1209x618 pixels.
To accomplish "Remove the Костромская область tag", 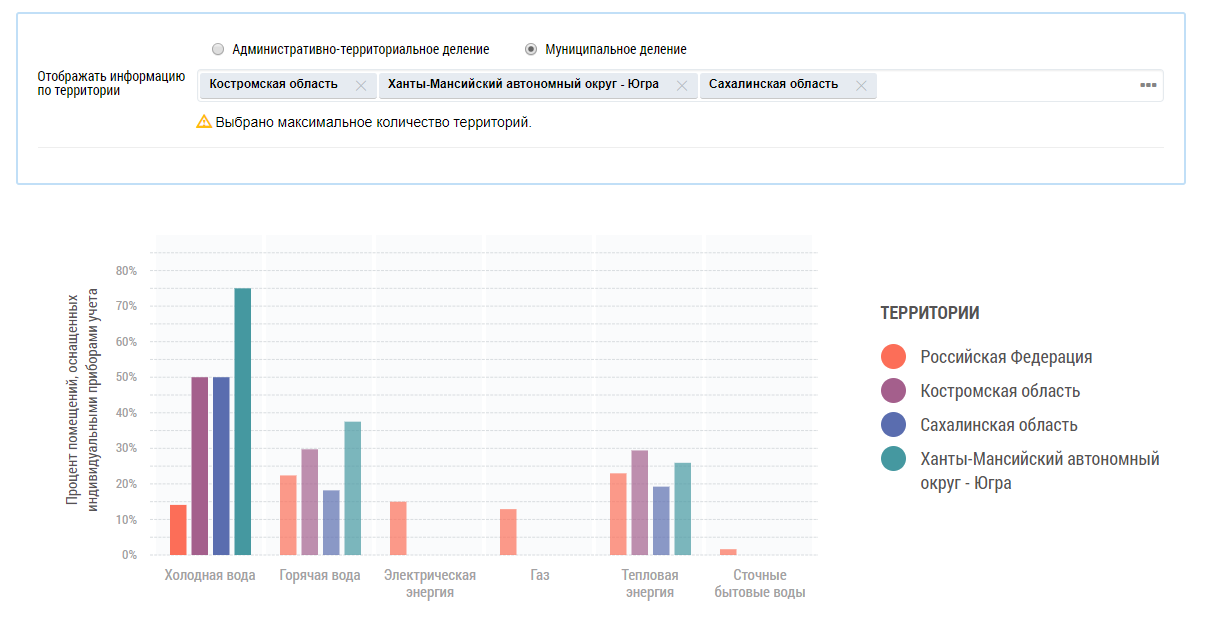I will pos(361,86).
